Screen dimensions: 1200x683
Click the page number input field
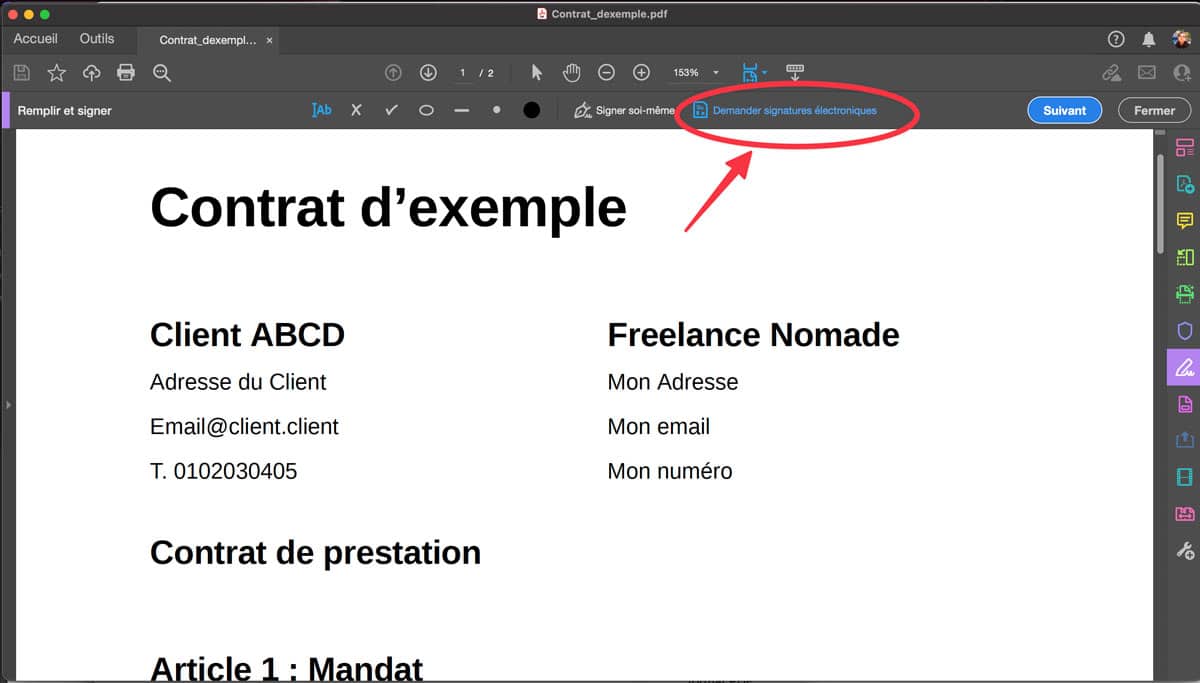[x=462, y=73]
